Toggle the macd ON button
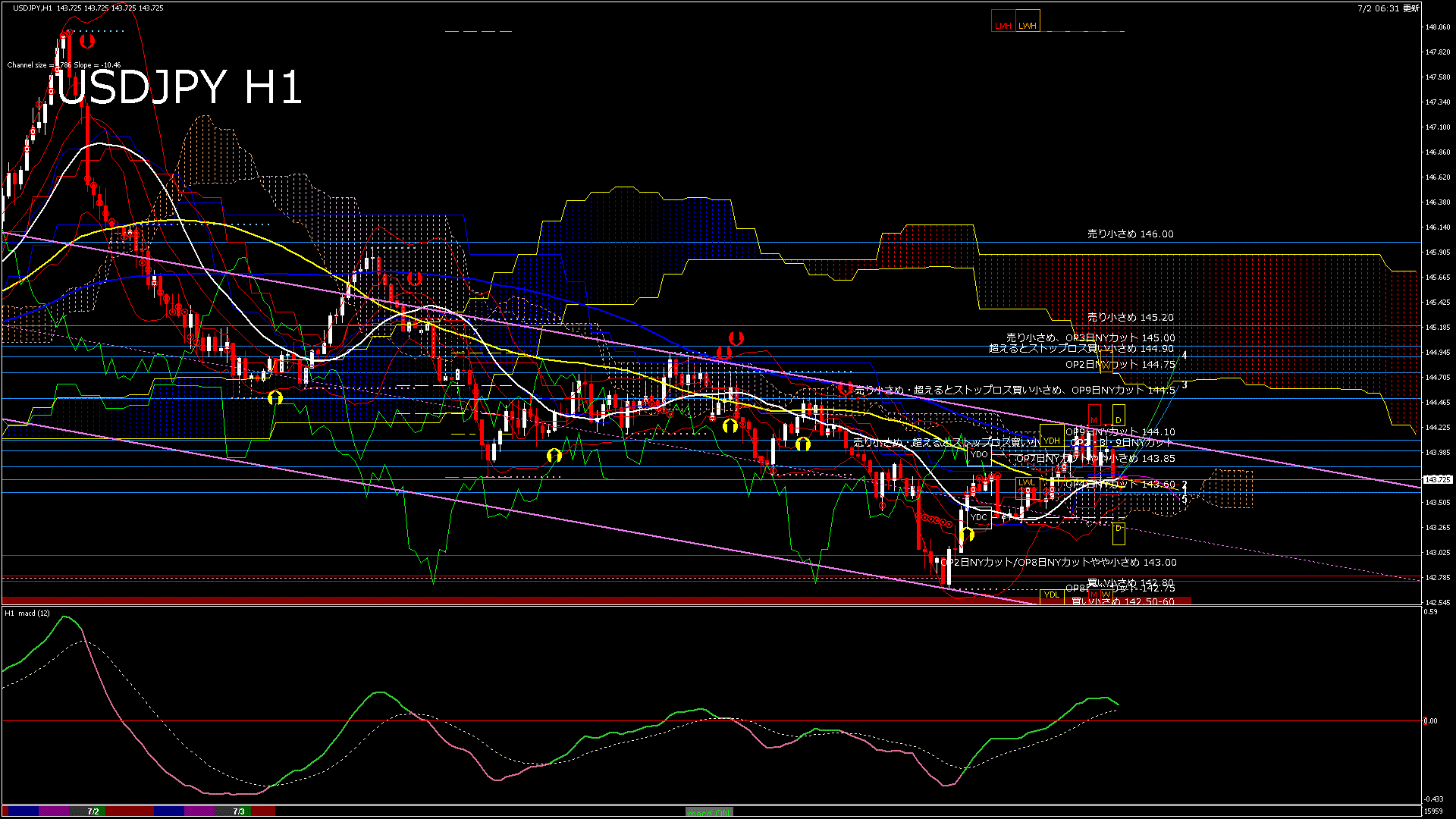1456x819 pixels. (710, 811)
